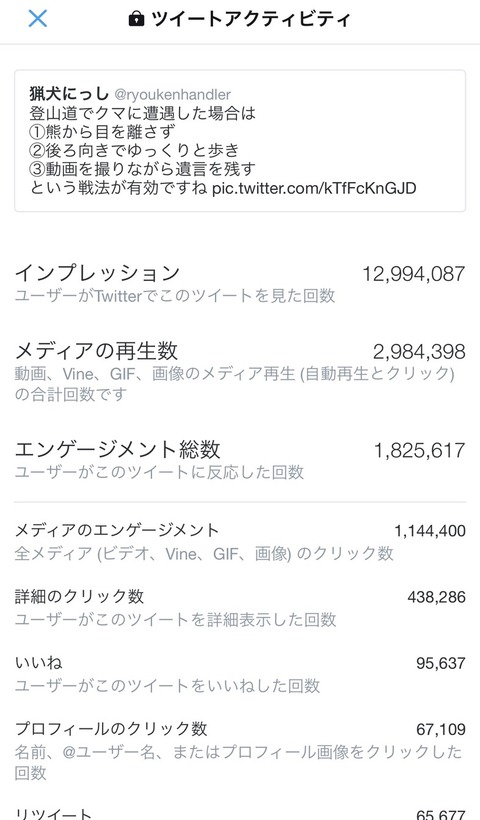Select the メディアの再生数 metric heading
Image resolution: width=480 pixels, height=820 pixels.
pos(96,350)
